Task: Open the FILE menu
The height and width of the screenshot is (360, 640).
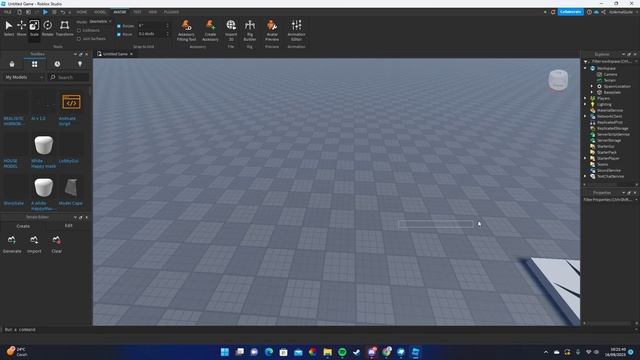Action: tap(8, 12)
